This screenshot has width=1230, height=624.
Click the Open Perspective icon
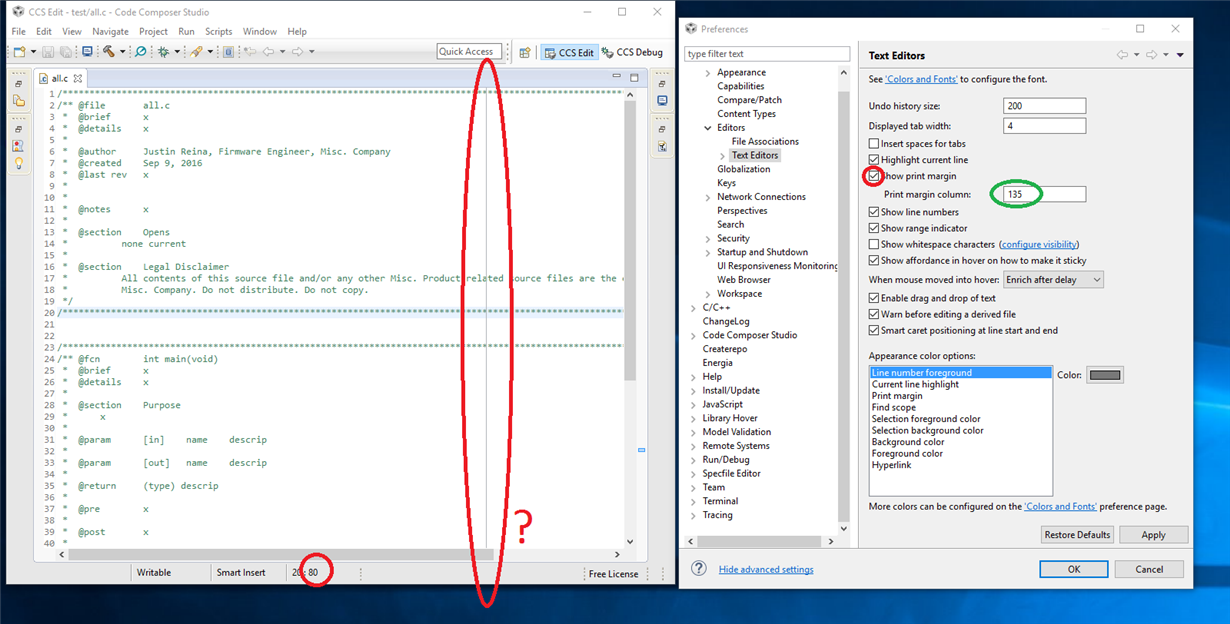pyautogui.click(x=525, y=52)
